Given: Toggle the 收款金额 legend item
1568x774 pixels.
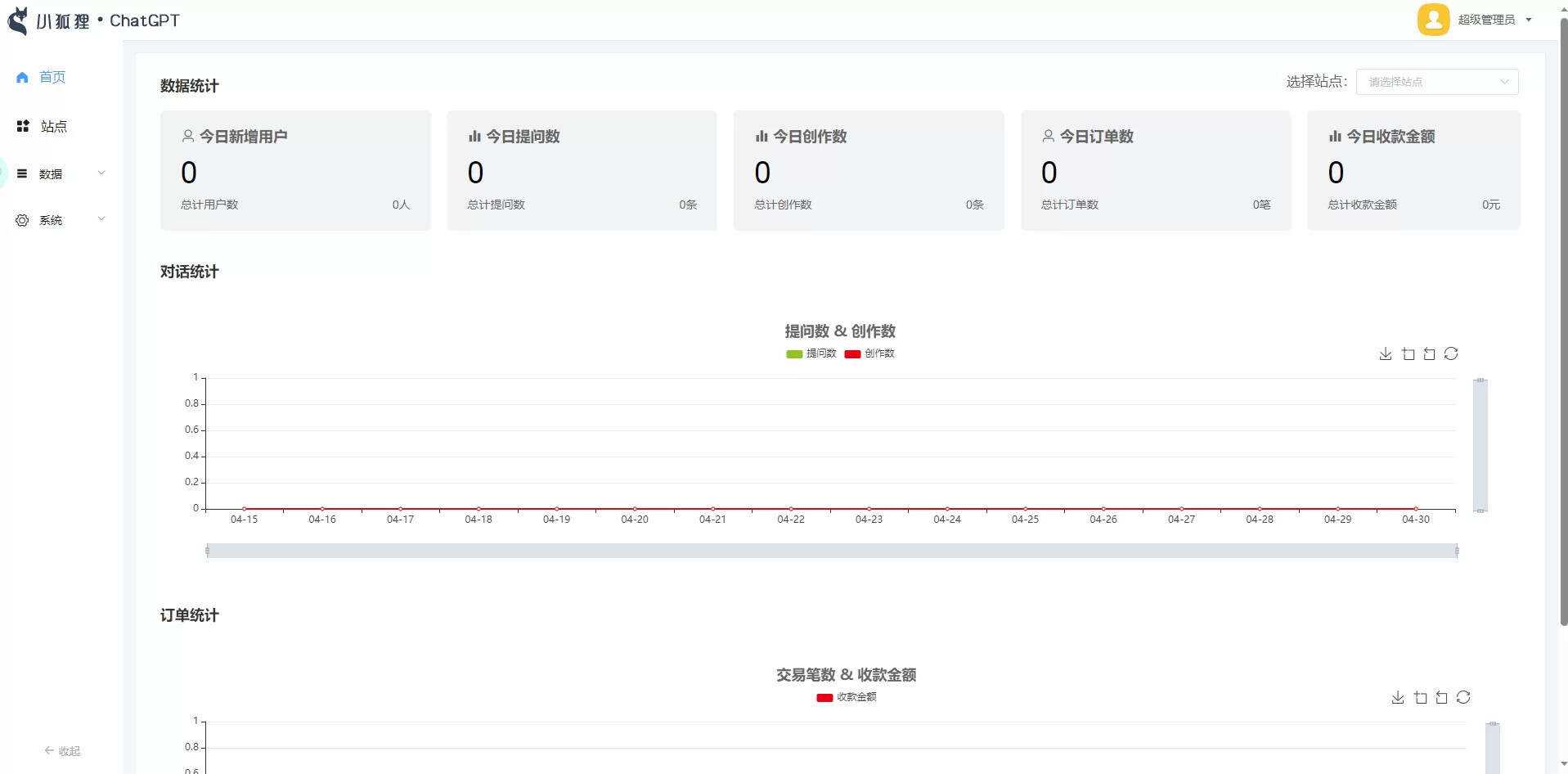Looking at the screenshot, I should [x=847, y=697].
